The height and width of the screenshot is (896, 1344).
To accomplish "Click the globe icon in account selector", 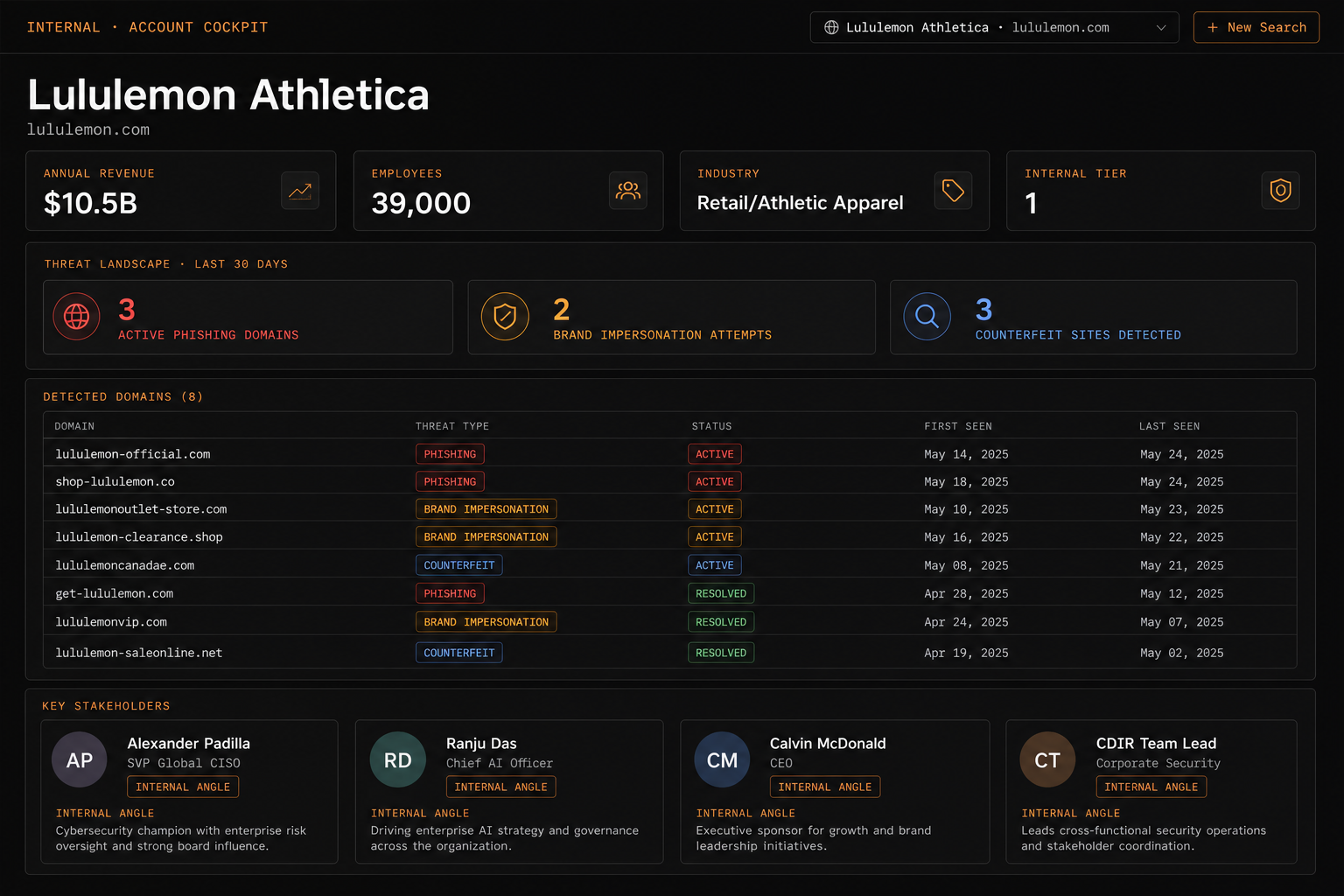I will [831, 27].
